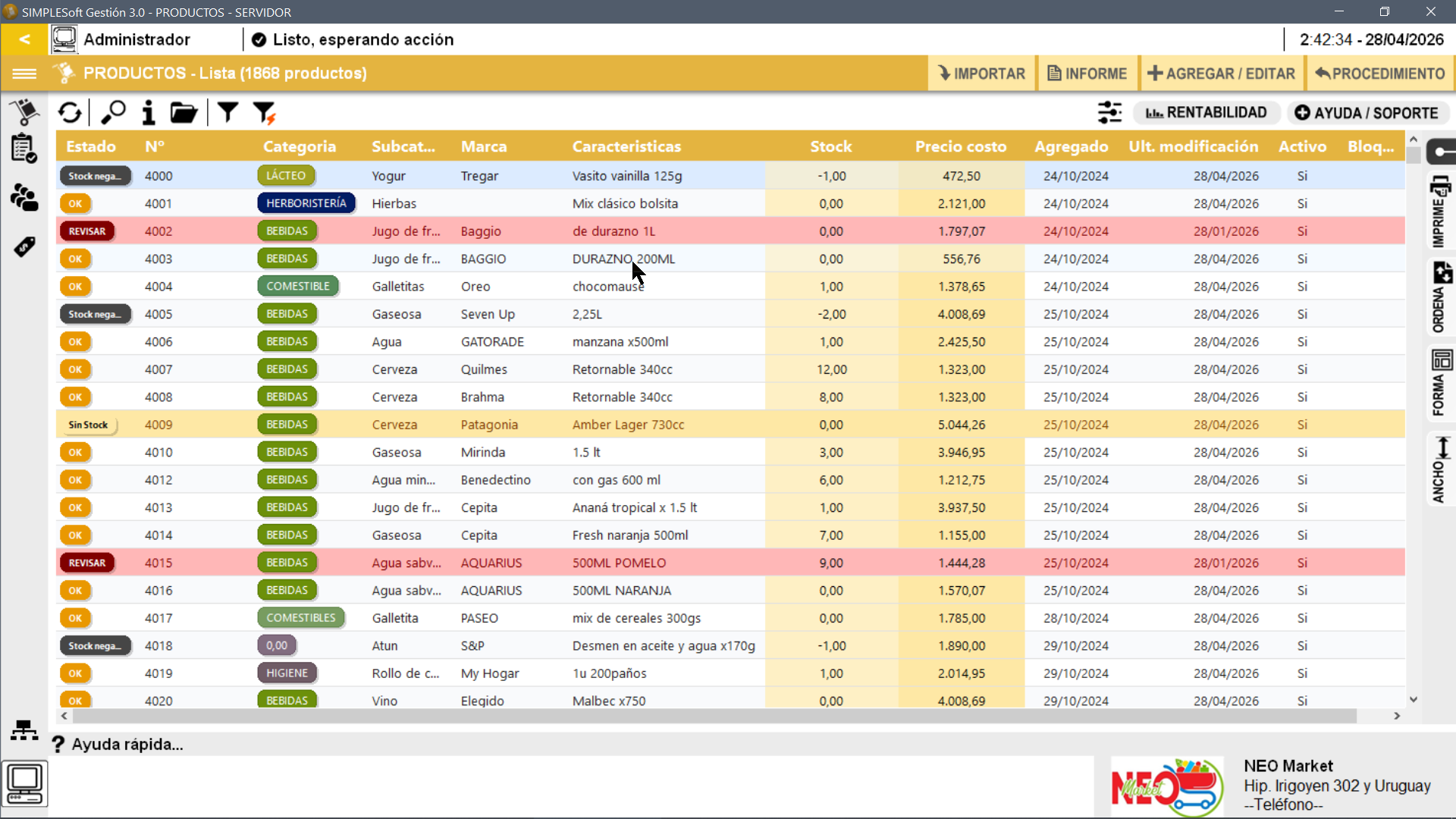Select the 'Amber Lager 730cc' cell
The image size is (1456, 819).
click(x=628, y=425)
